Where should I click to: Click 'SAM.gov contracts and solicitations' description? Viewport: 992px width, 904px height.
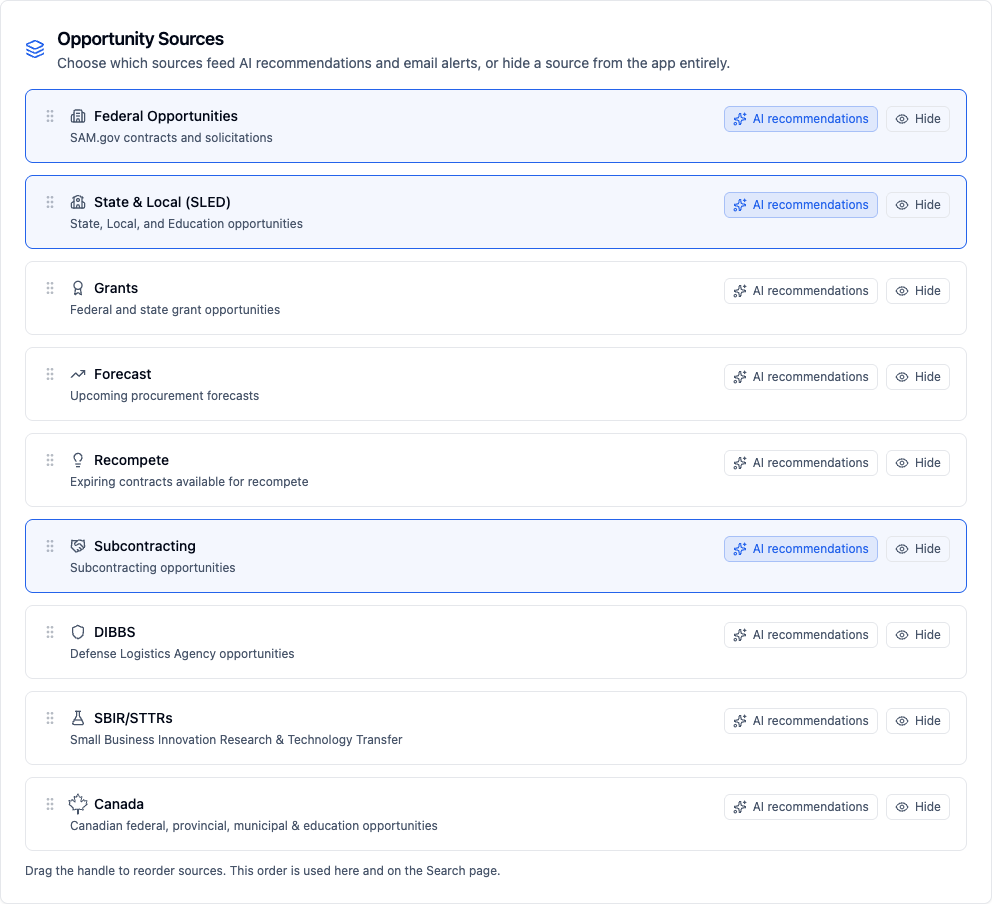[x=171, y=138]
